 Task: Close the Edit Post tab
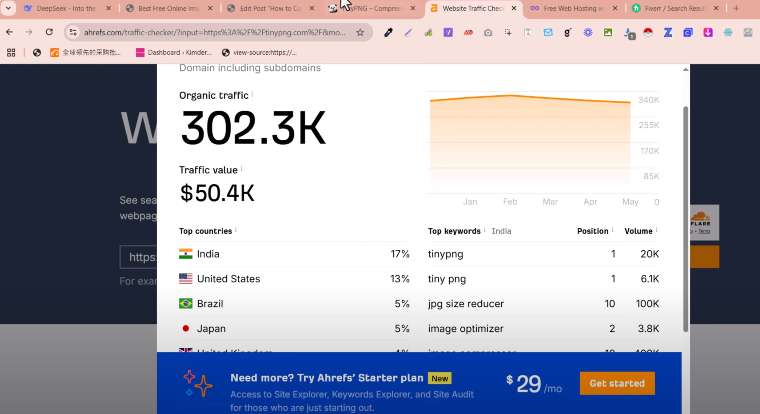click(x=312, y=8)
